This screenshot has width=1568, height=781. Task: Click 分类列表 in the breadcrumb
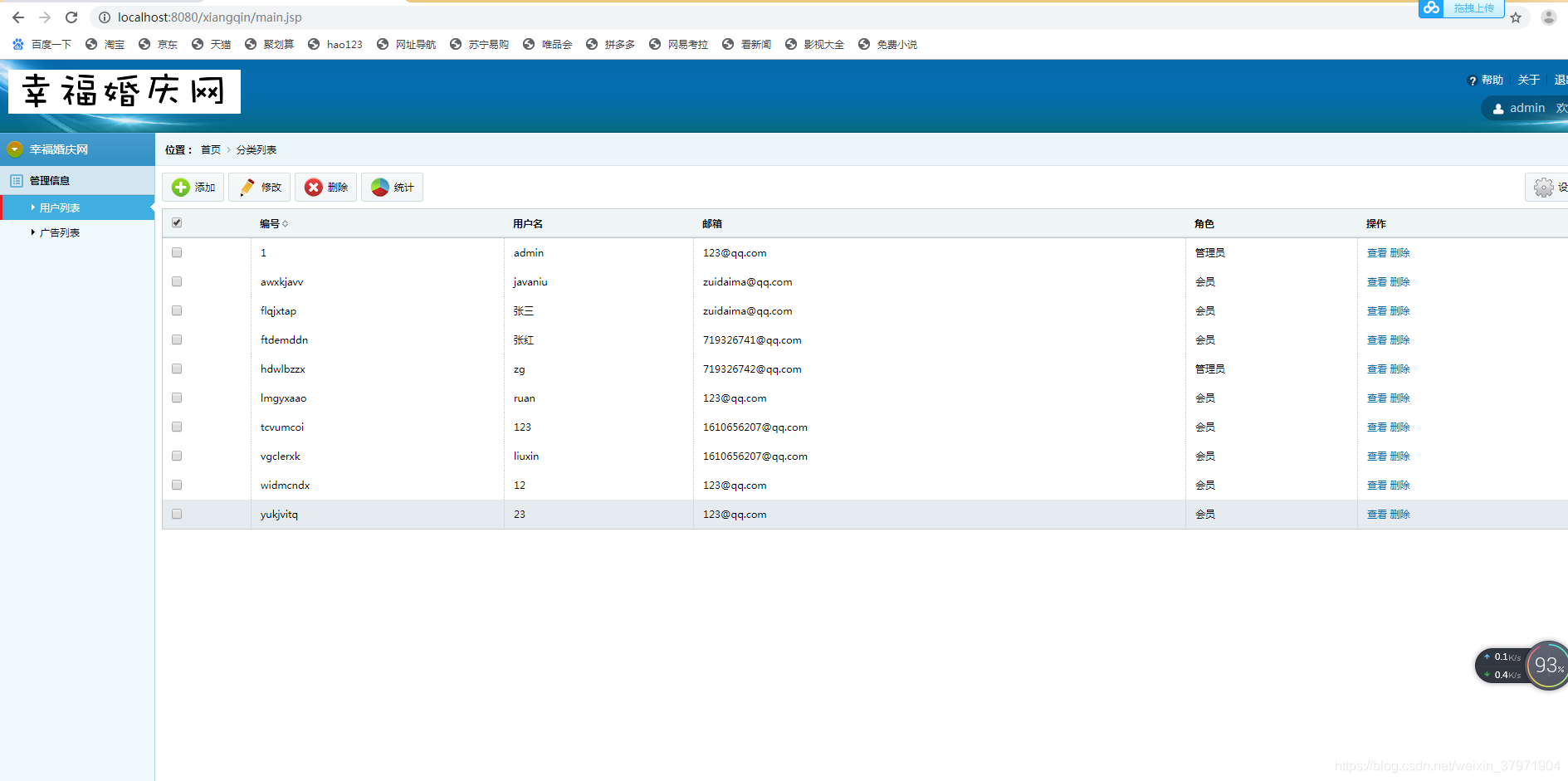(x=256, y=150)
